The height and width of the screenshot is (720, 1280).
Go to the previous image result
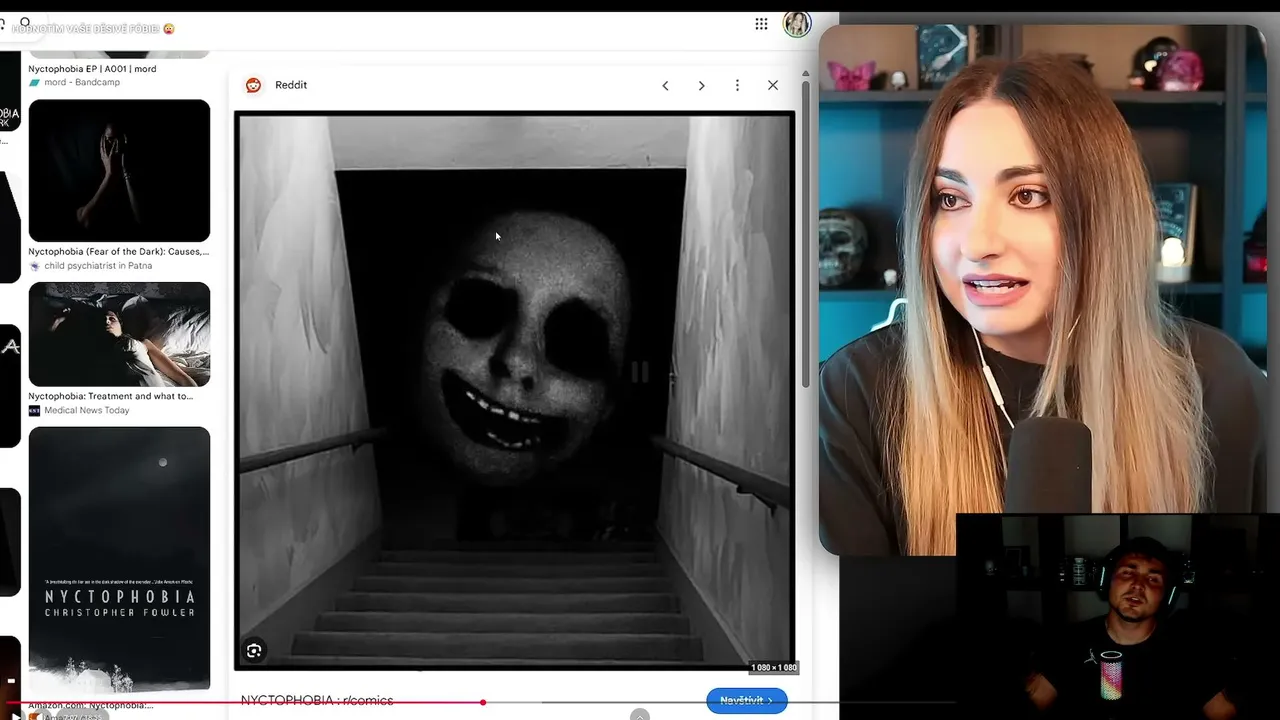[x=665, y=86]
